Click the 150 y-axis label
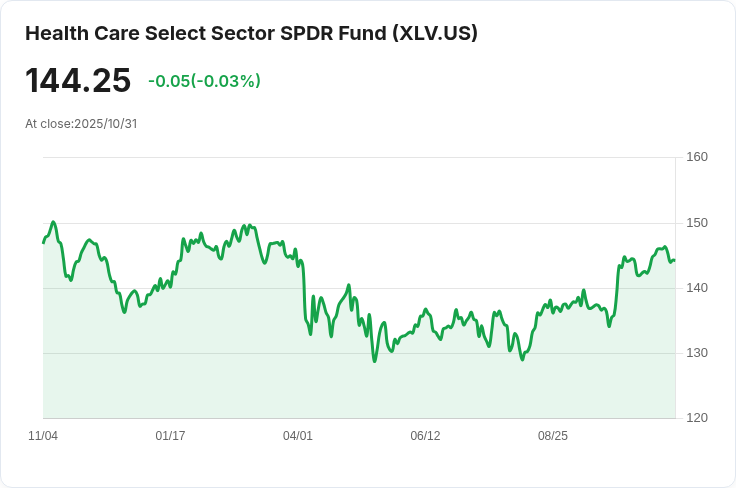Viewport: 736px width, 488px height. pos(697,223)
